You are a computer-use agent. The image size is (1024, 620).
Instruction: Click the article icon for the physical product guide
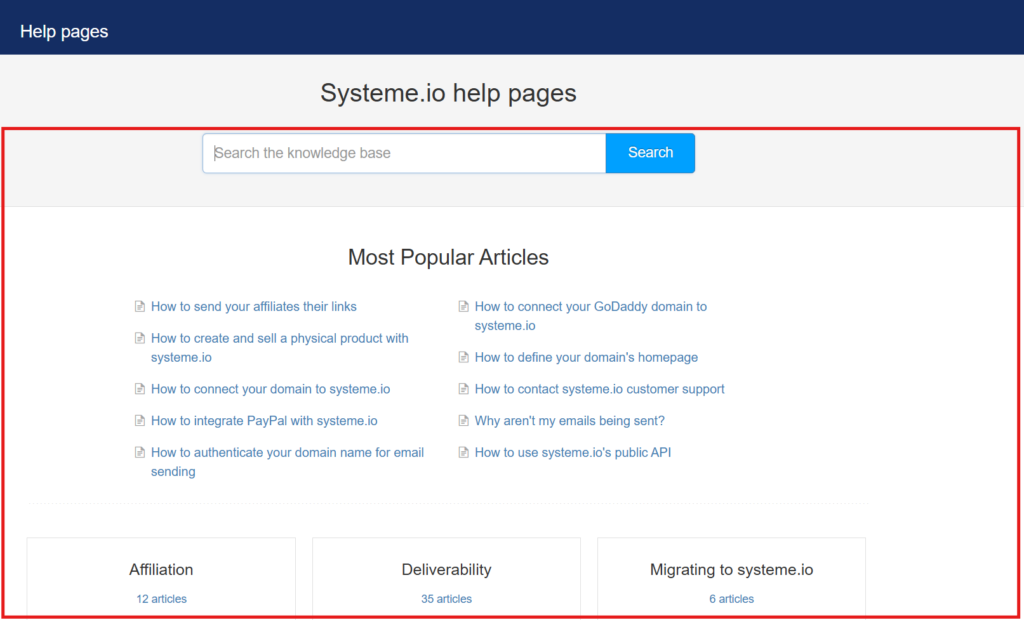139,338
